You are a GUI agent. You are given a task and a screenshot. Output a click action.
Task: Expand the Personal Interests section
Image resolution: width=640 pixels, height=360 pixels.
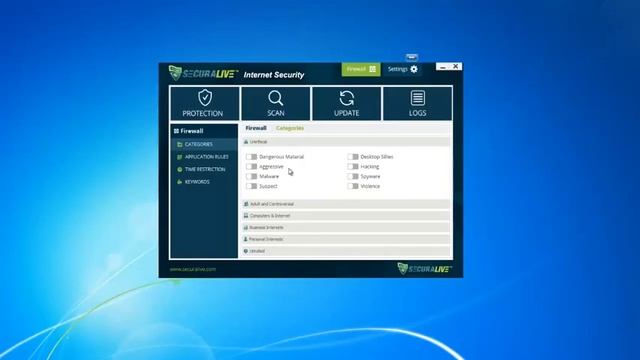pyautogui.click(x=346, y=239)
